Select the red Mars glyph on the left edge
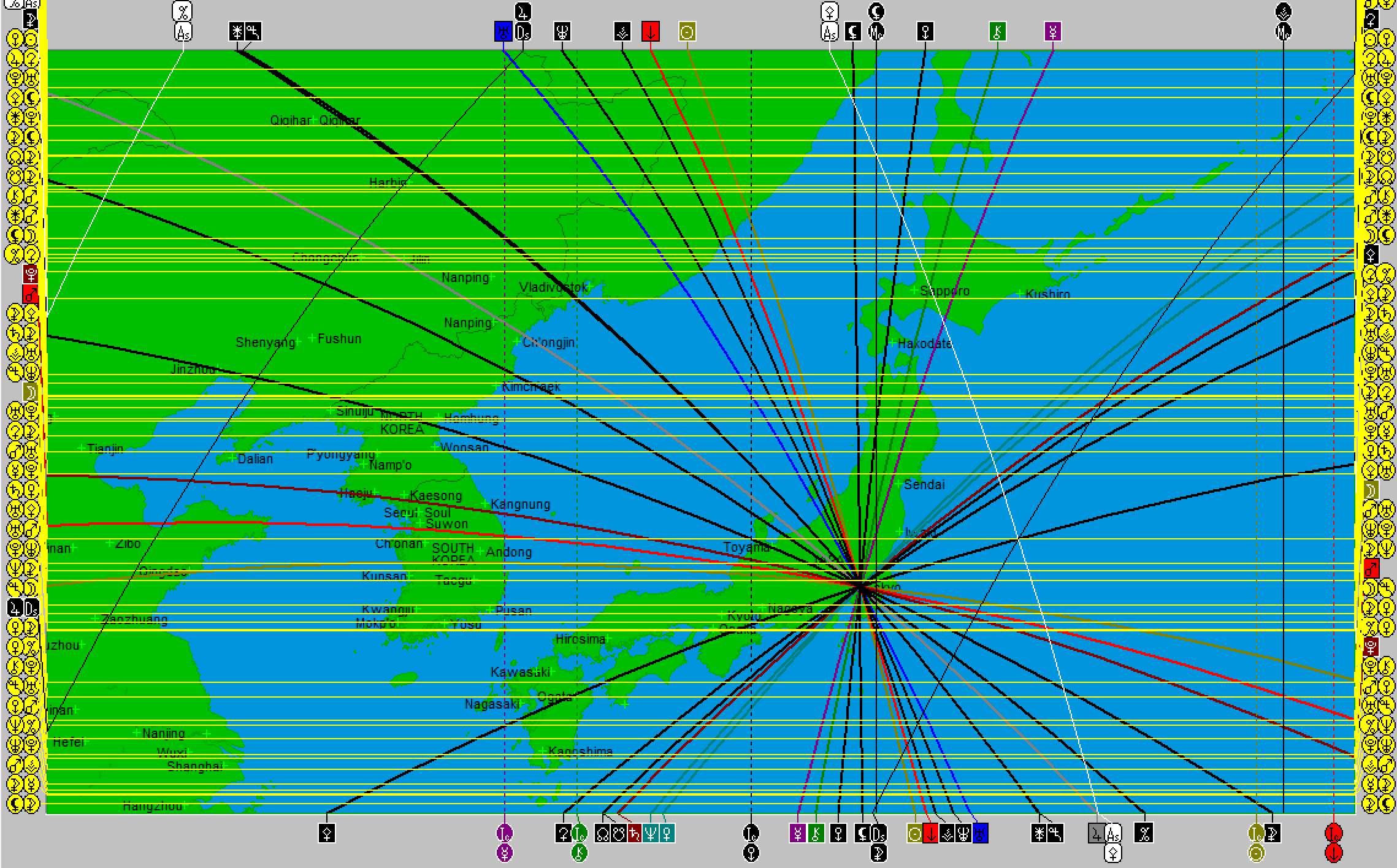 tap(30, 294)
